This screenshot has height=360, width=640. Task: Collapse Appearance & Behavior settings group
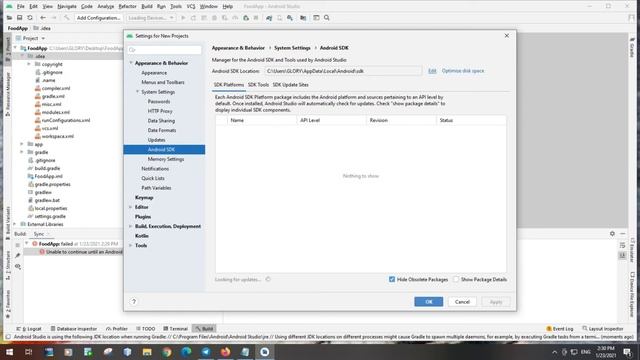click(x=131, y=63)
